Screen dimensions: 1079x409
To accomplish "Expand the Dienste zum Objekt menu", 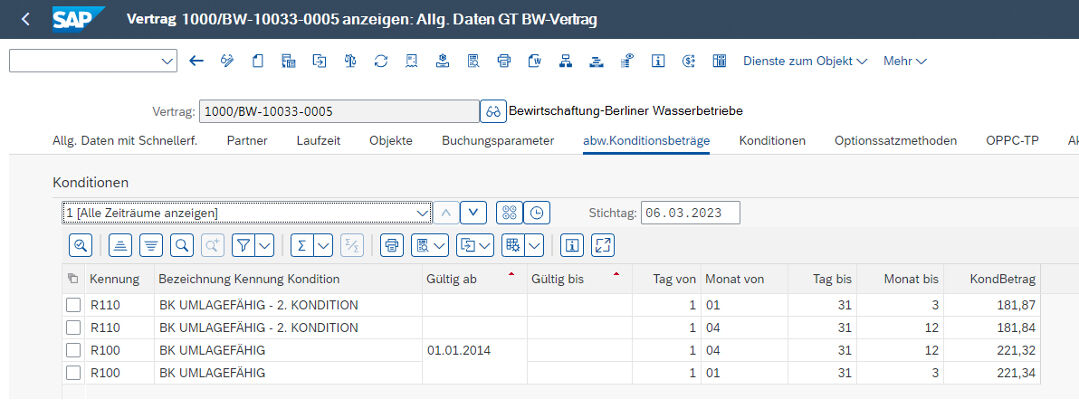I will [805, 61].
